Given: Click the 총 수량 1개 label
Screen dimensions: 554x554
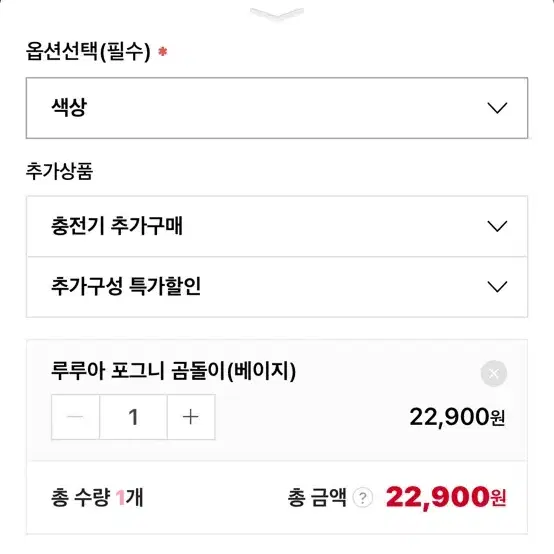Looking at the screenshot, I should 97,497.
